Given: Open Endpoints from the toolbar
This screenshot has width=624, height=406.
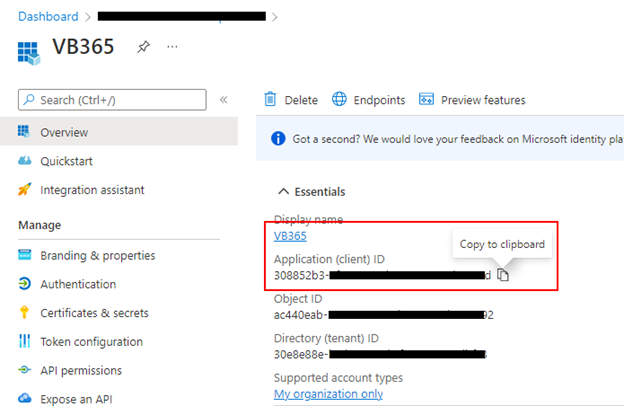Looking at the screenshot, I should click(x=379, y=100).
